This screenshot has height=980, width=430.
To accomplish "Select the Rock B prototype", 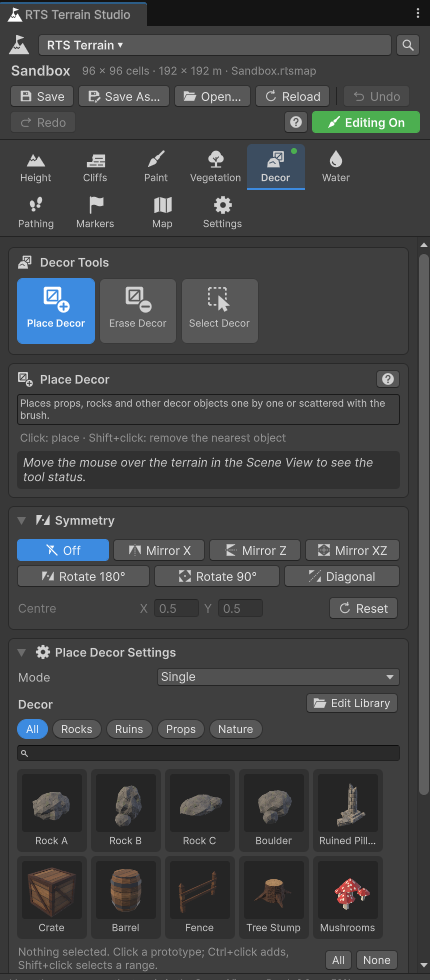I will 126,810.
